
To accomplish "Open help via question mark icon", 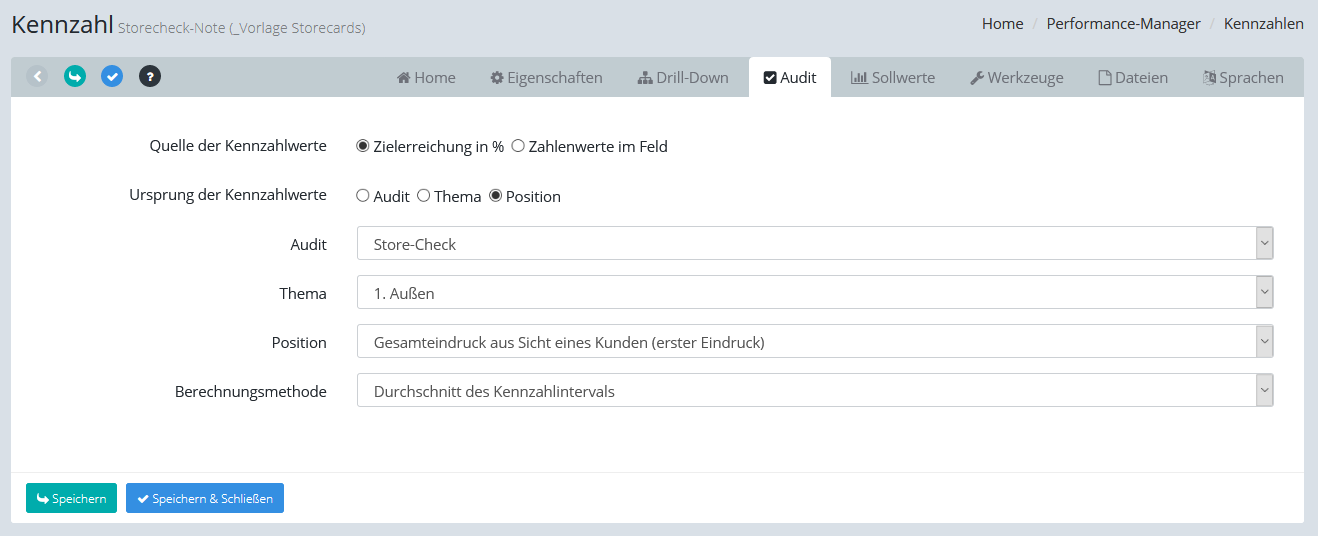I will (x=150, y=76).
